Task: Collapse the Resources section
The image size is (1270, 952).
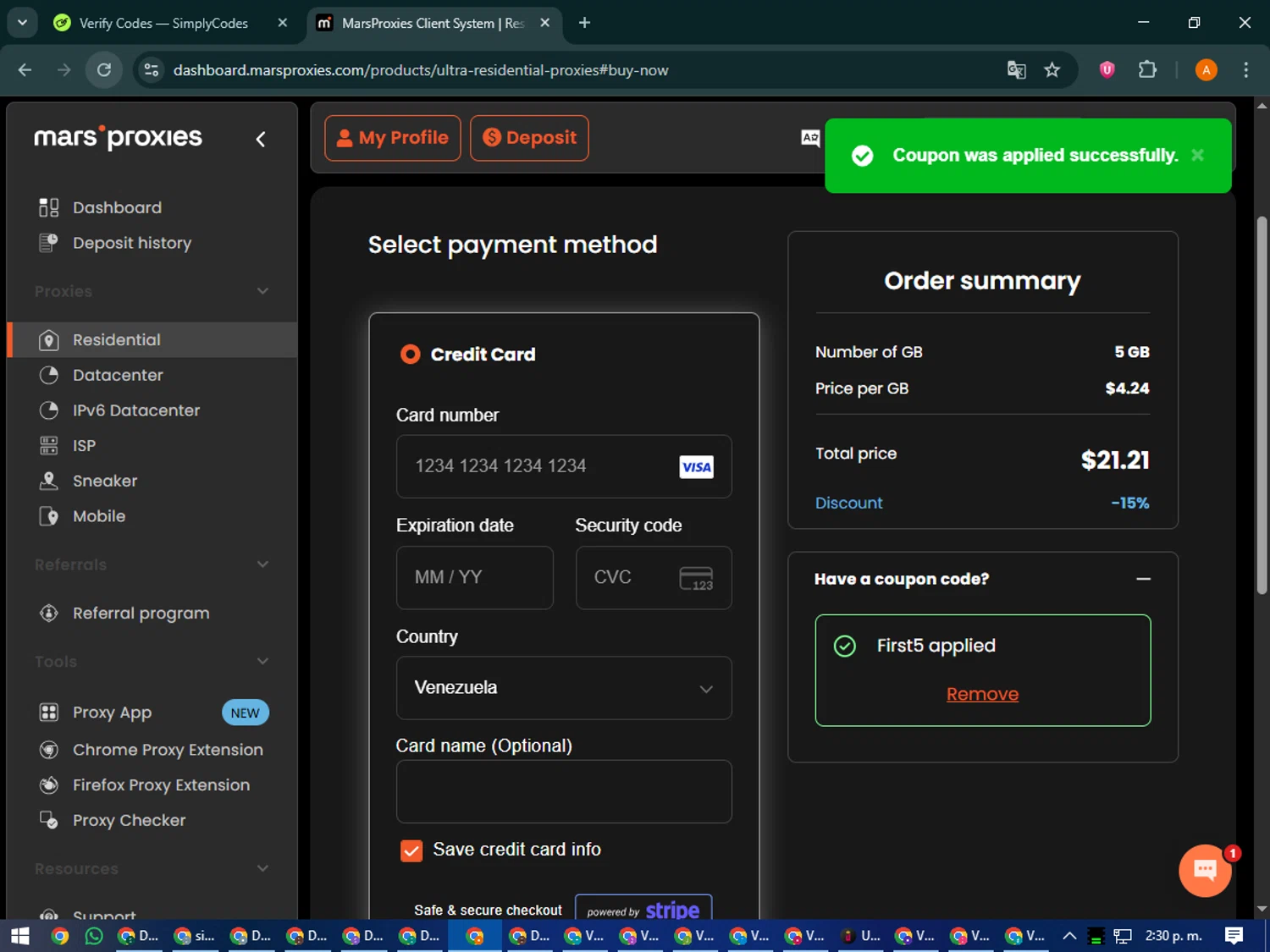Action: 262,868
